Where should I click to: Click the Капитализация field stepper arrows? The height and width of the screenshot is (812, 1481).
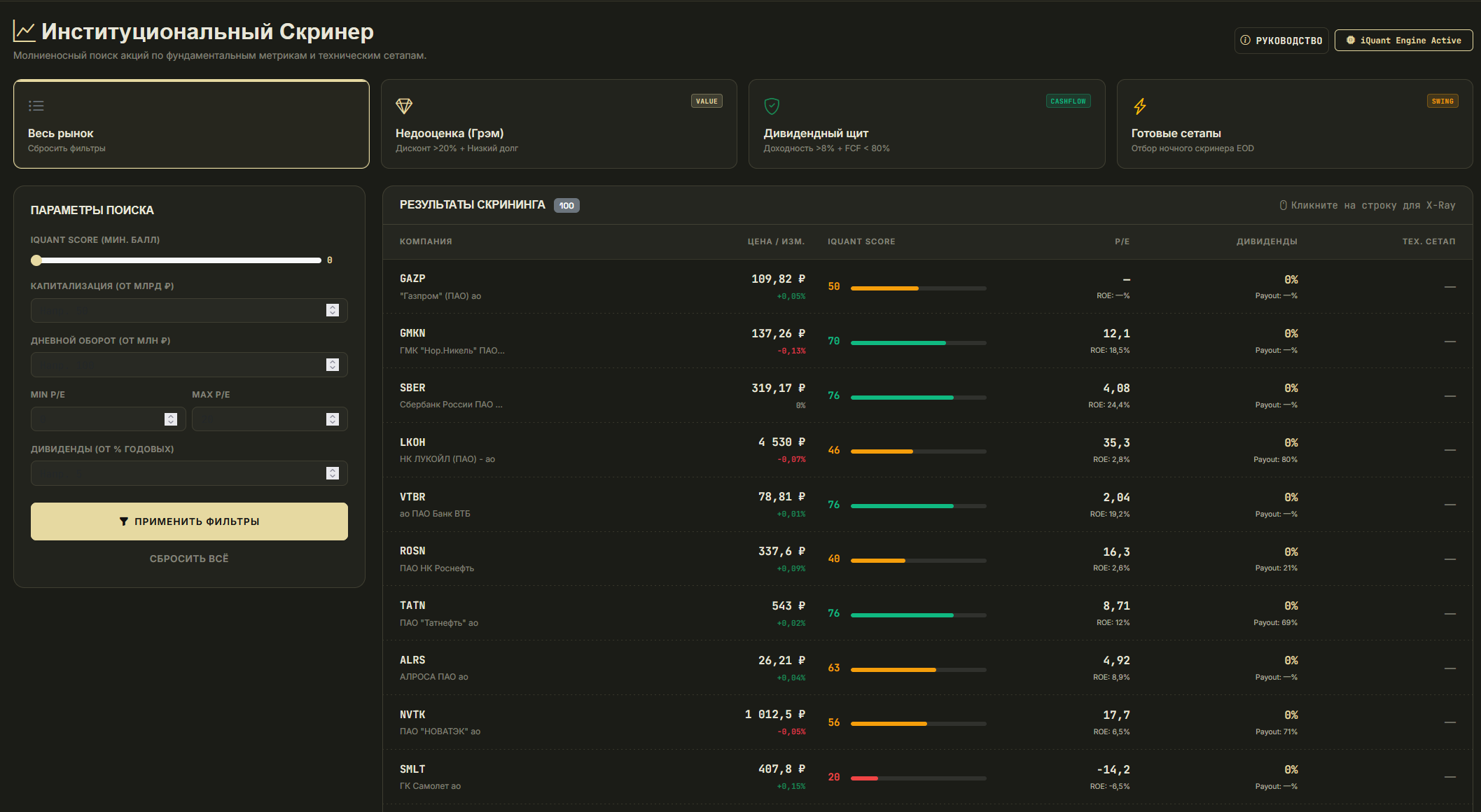(333, 310)
